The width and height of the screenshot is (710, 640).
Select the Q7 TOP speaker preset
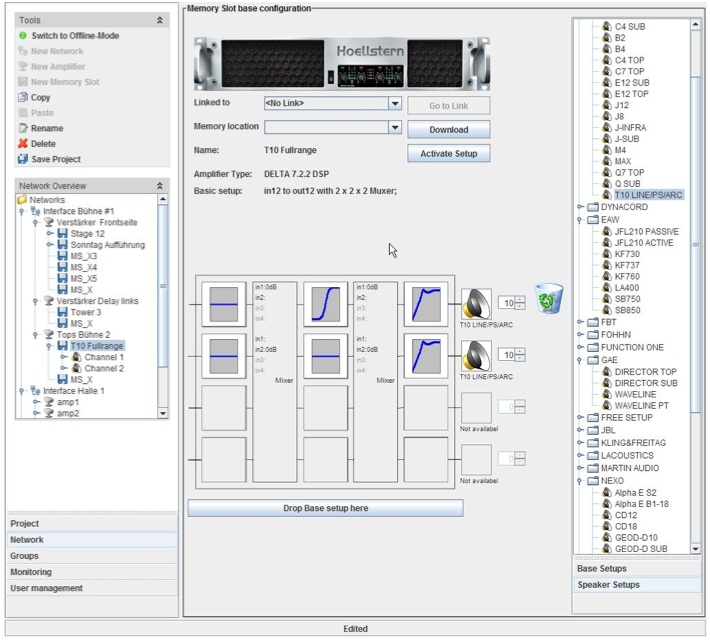[x=629, y=173]
